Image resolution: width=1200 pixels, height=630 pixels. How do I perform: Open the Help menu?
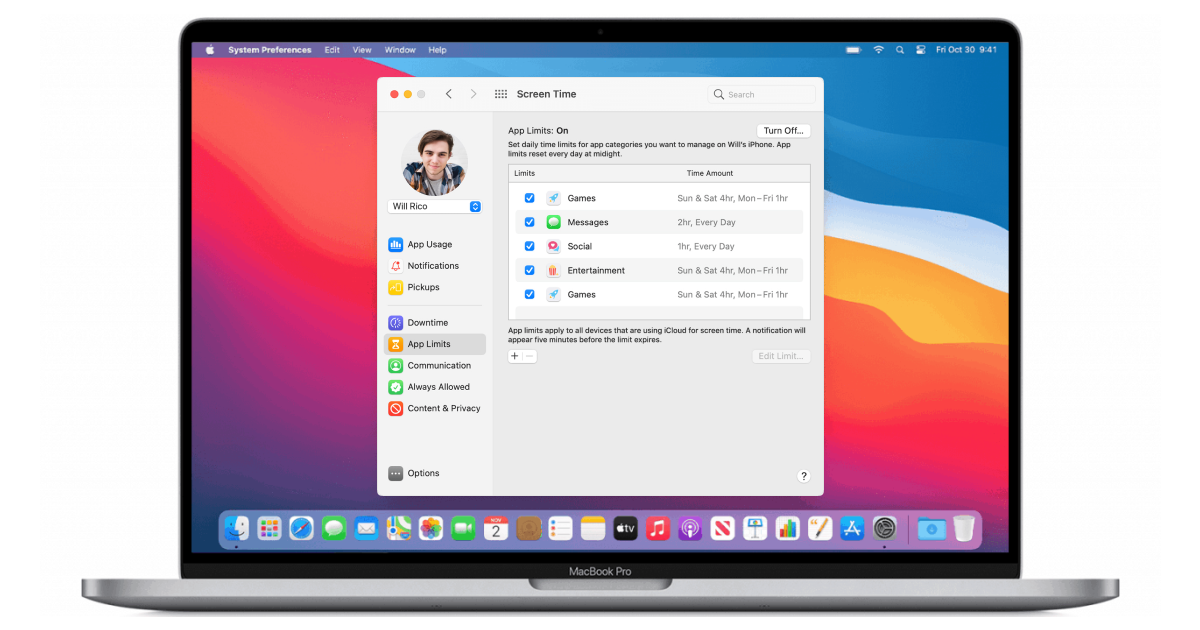pyautogui.click(x=437, y=50)
